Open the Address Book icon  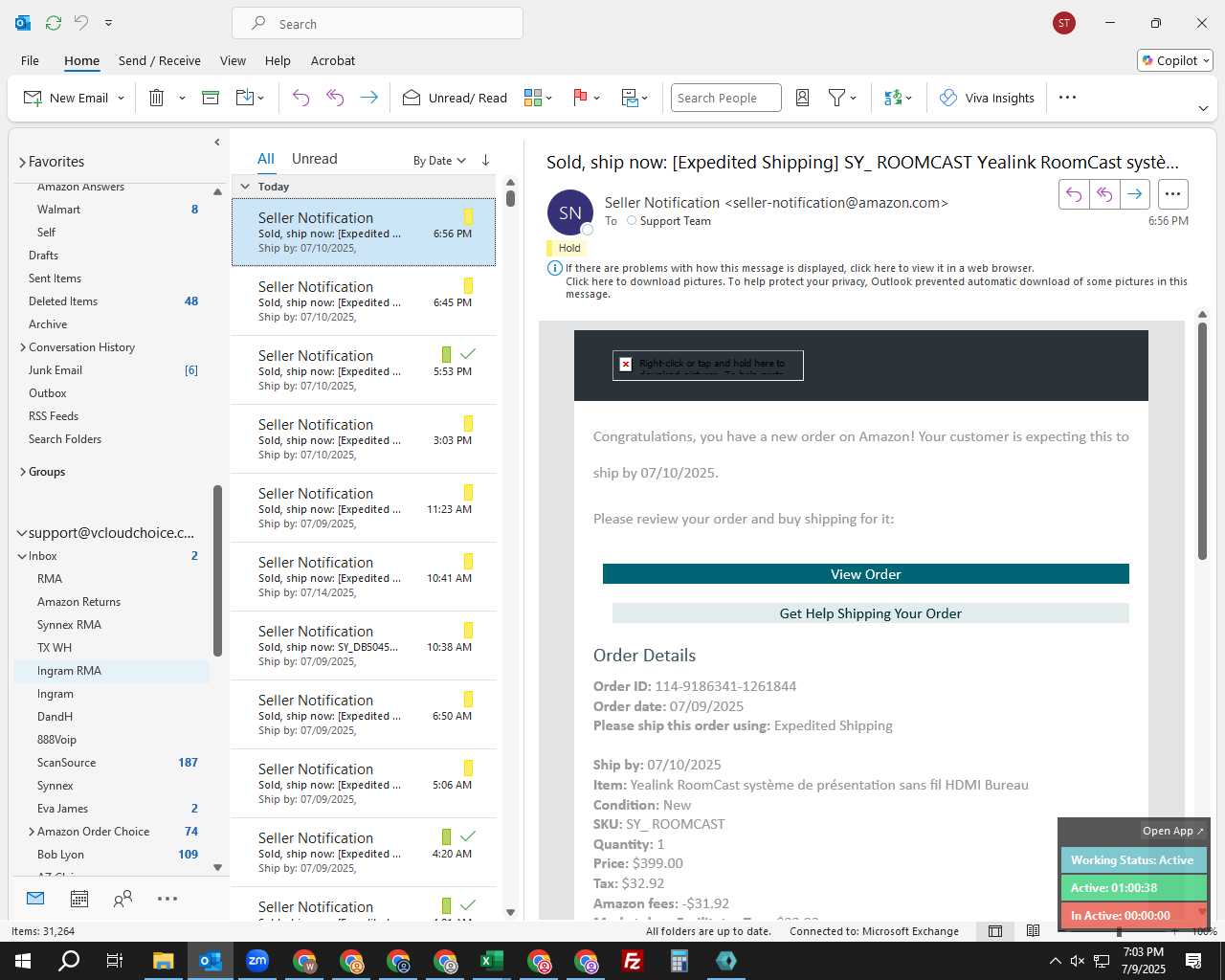click(803, 98)
